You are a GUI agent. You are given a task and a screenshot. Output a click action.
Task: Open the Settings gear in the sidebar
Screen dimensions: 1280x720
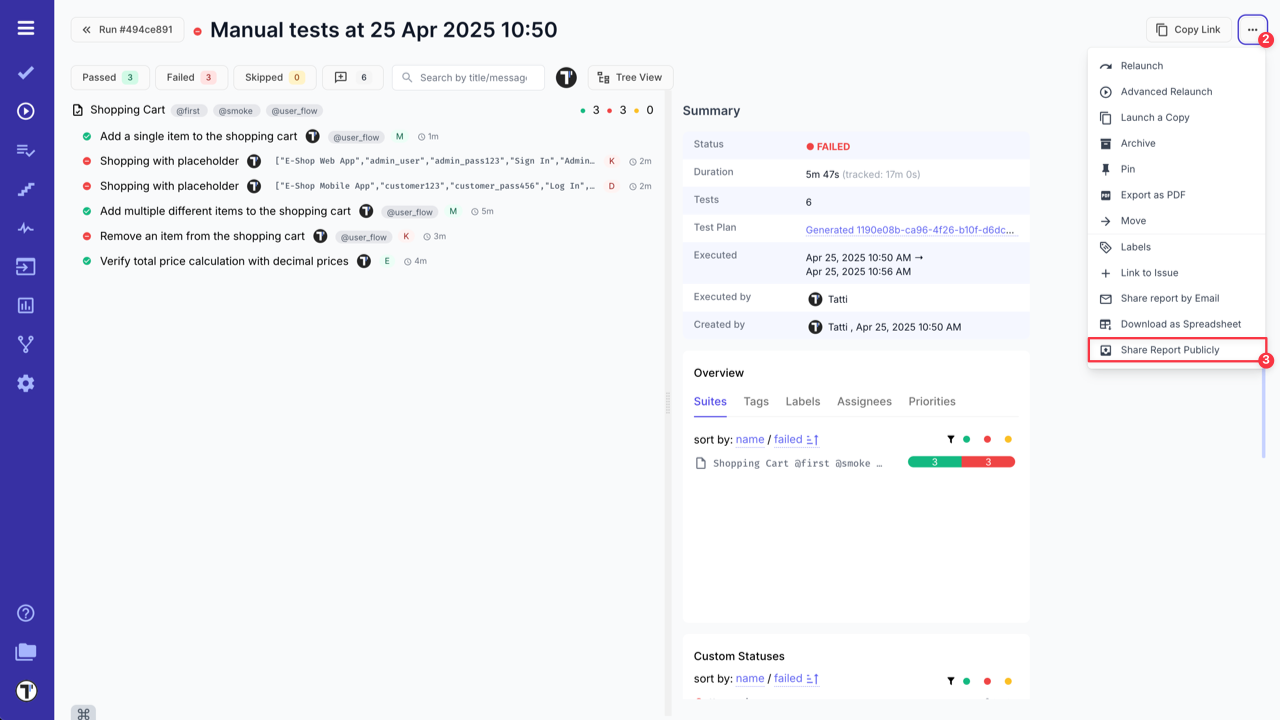(25, 382)
